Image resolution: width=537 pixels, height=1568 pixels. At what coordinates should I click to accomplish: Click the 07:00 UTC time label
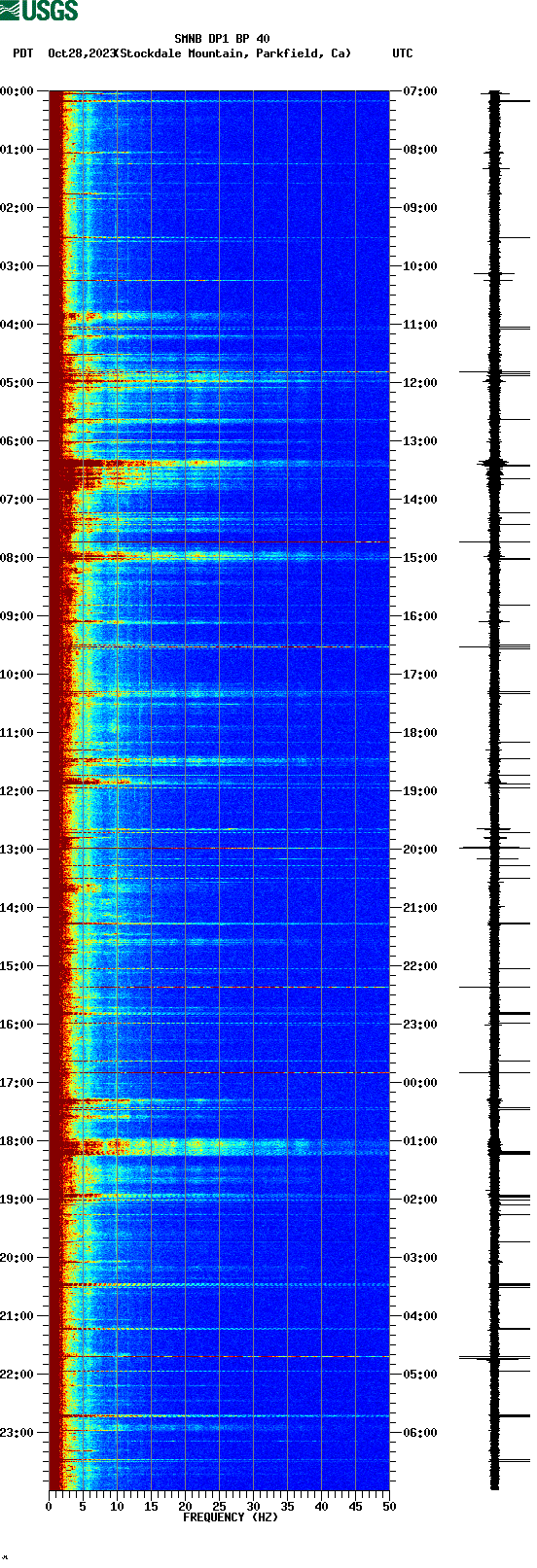point(420,91)
